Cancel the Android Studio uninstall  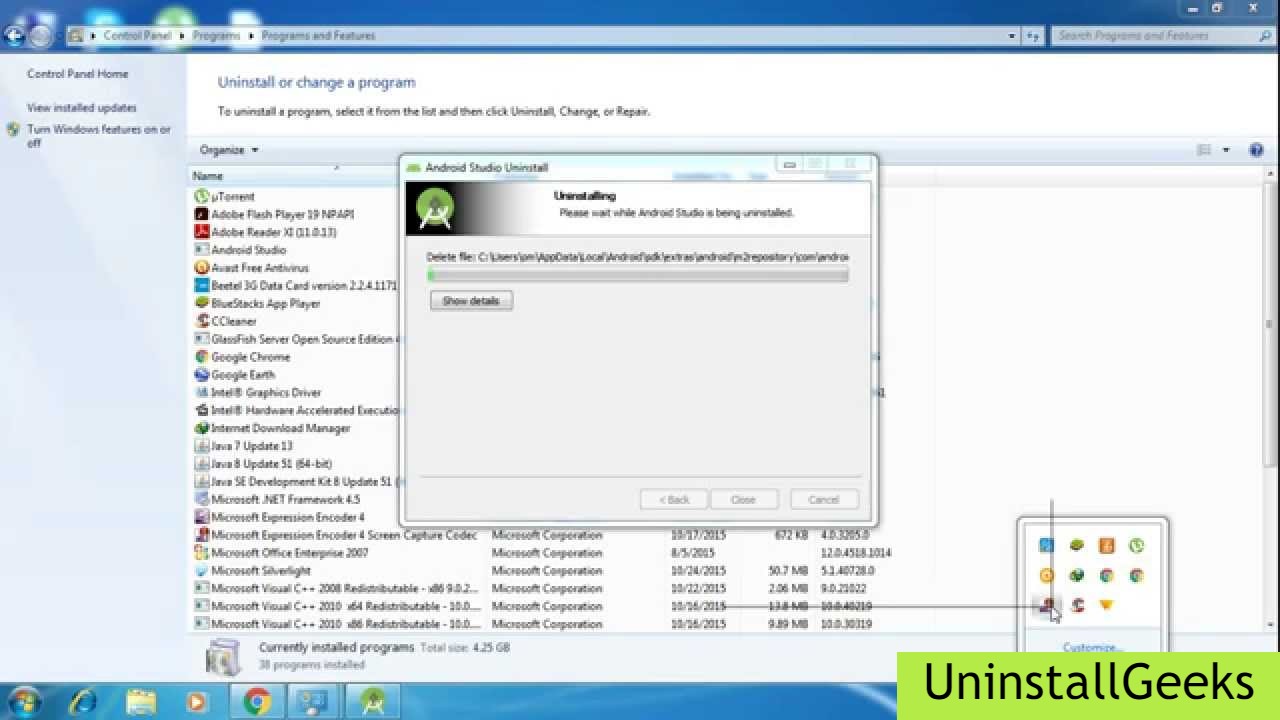pos(823,500)
